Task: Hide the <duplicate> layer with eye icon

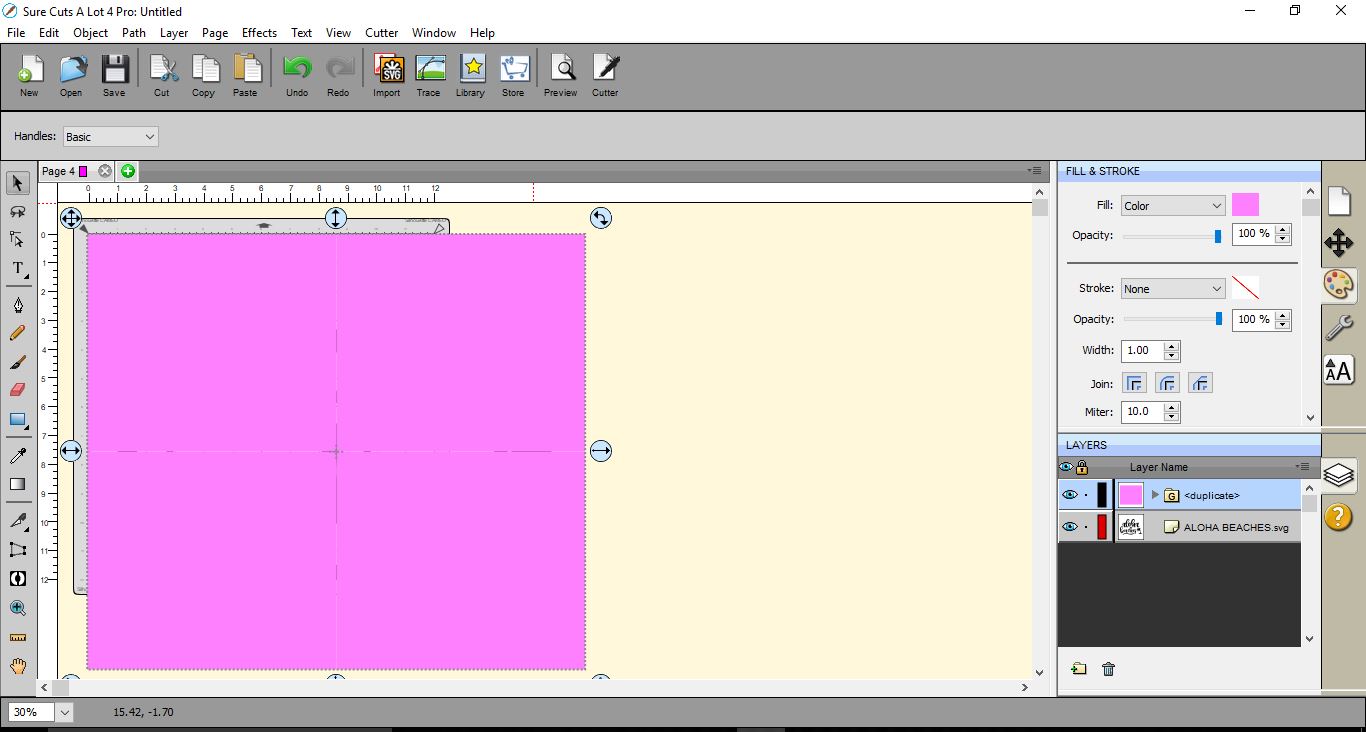Action: point(1069,495)
